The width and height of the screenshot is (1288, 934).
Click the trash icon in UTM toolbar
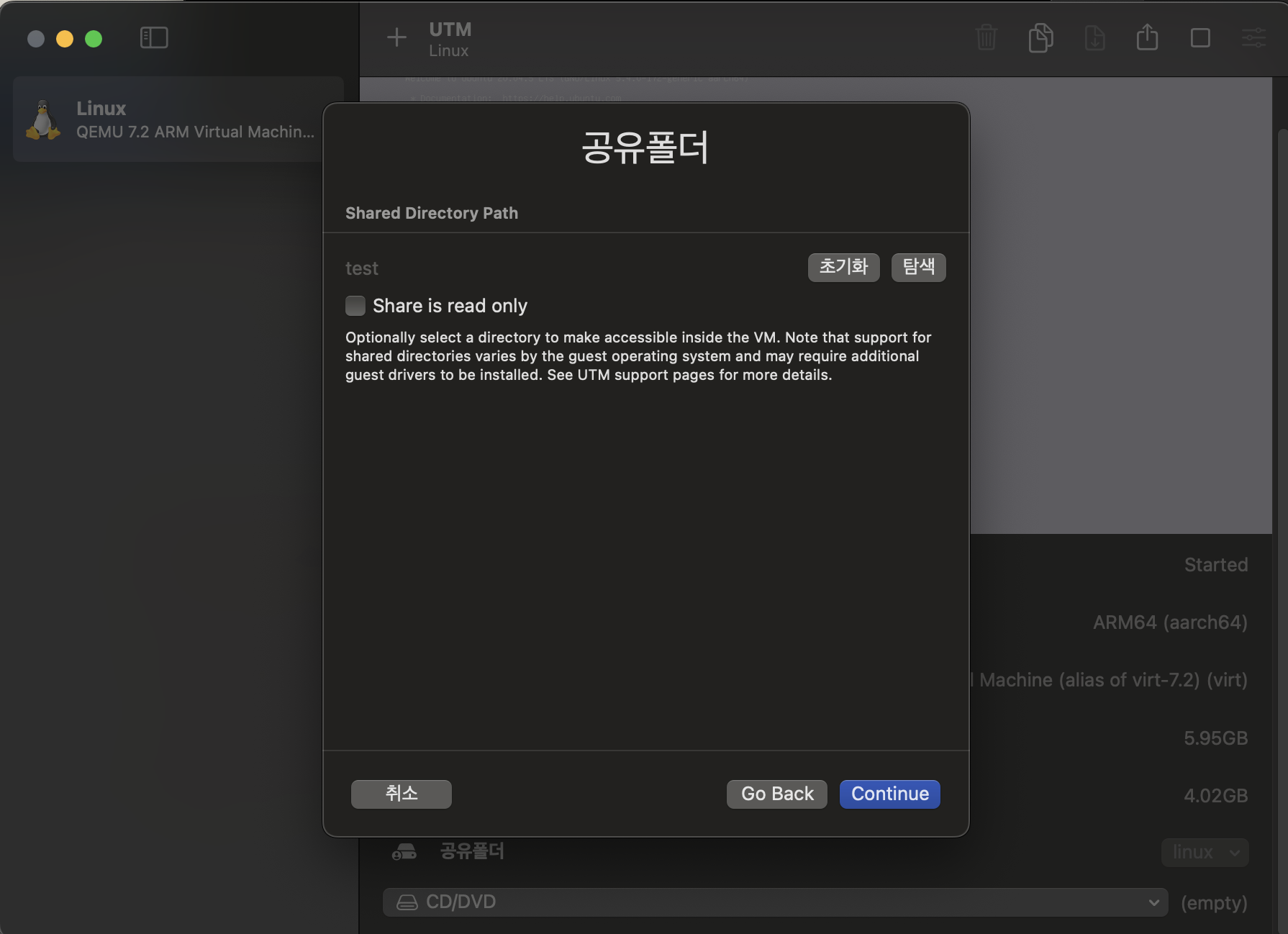point(986,37)
